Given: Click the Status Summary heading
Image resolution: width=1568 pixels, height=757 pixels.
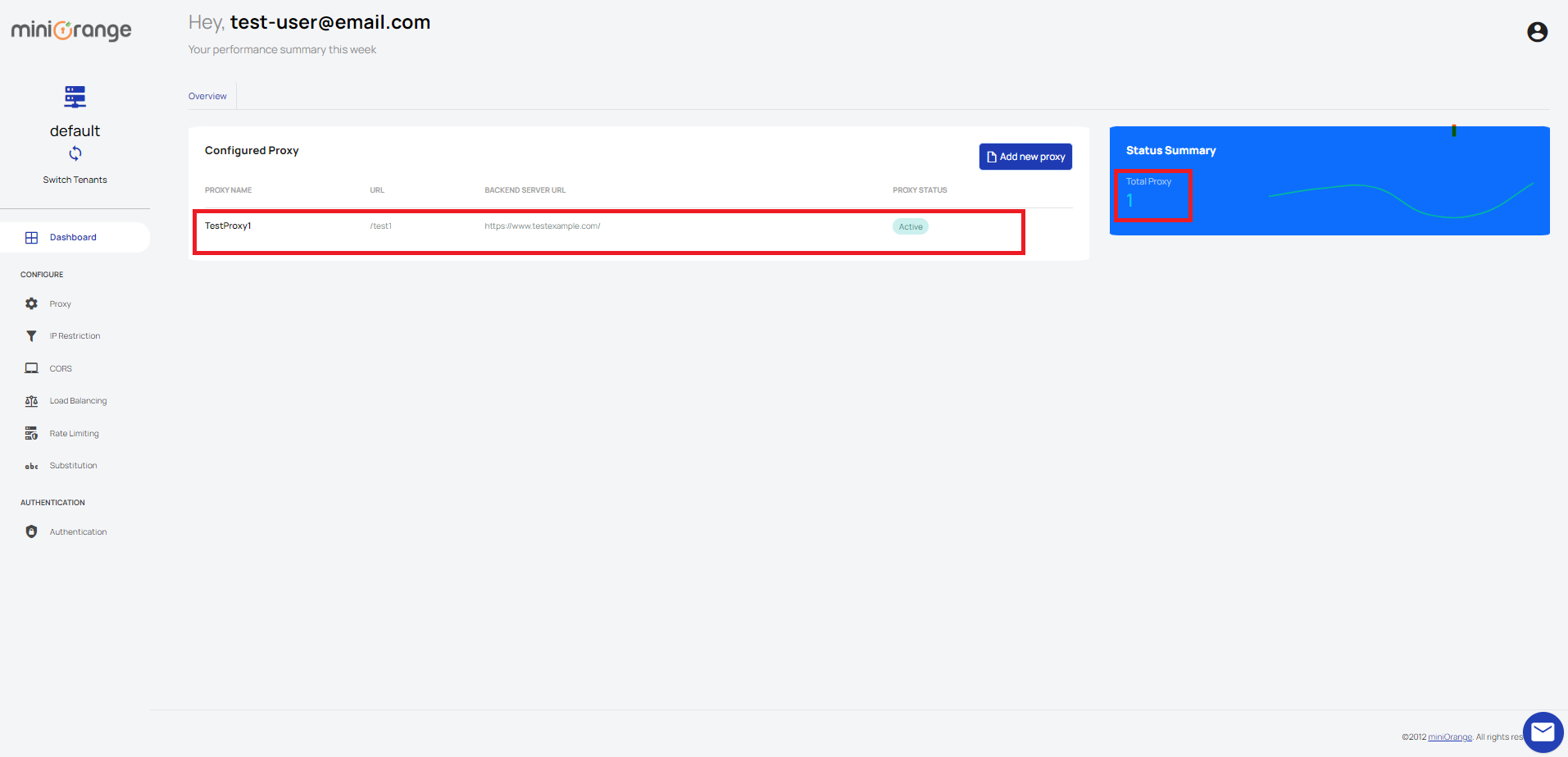Looking at the screenshot, I should 1170,150.
